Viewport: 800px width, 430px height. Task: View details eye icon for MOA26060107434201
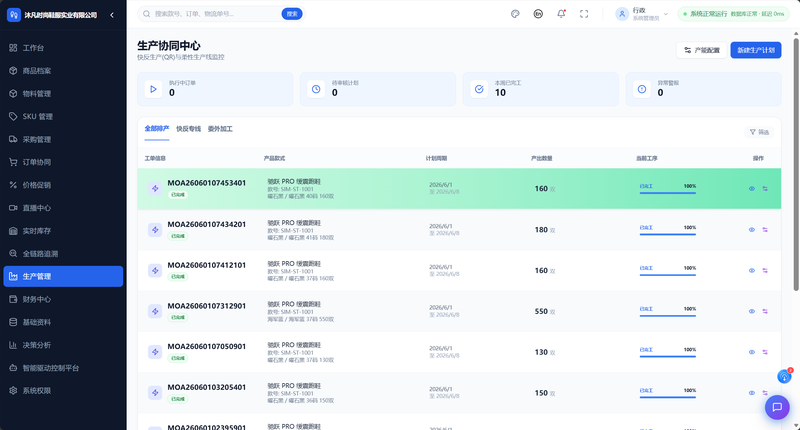coord(752,230)
